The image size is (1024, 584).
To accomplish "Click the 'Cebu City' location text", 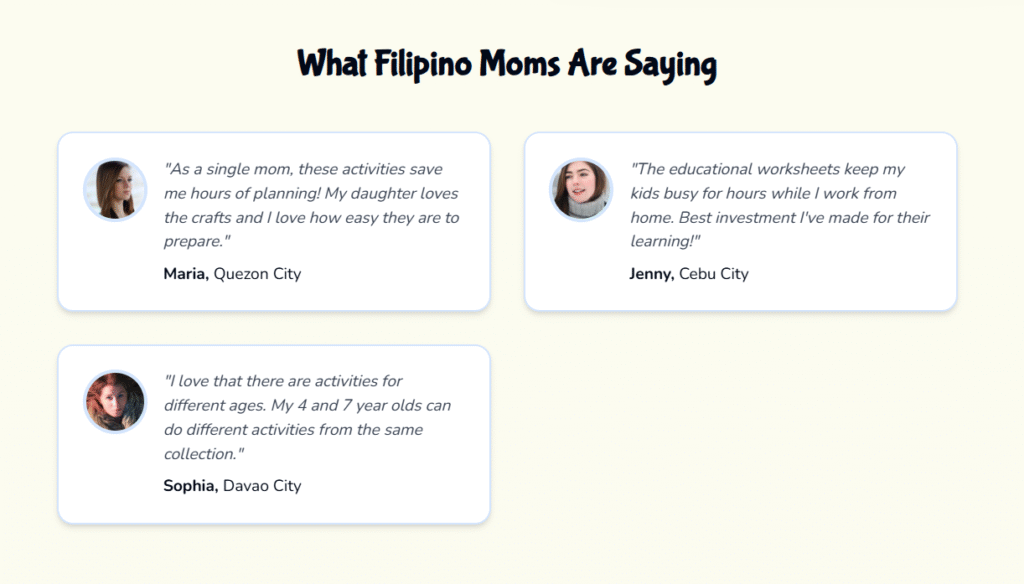I will (714, 274).
